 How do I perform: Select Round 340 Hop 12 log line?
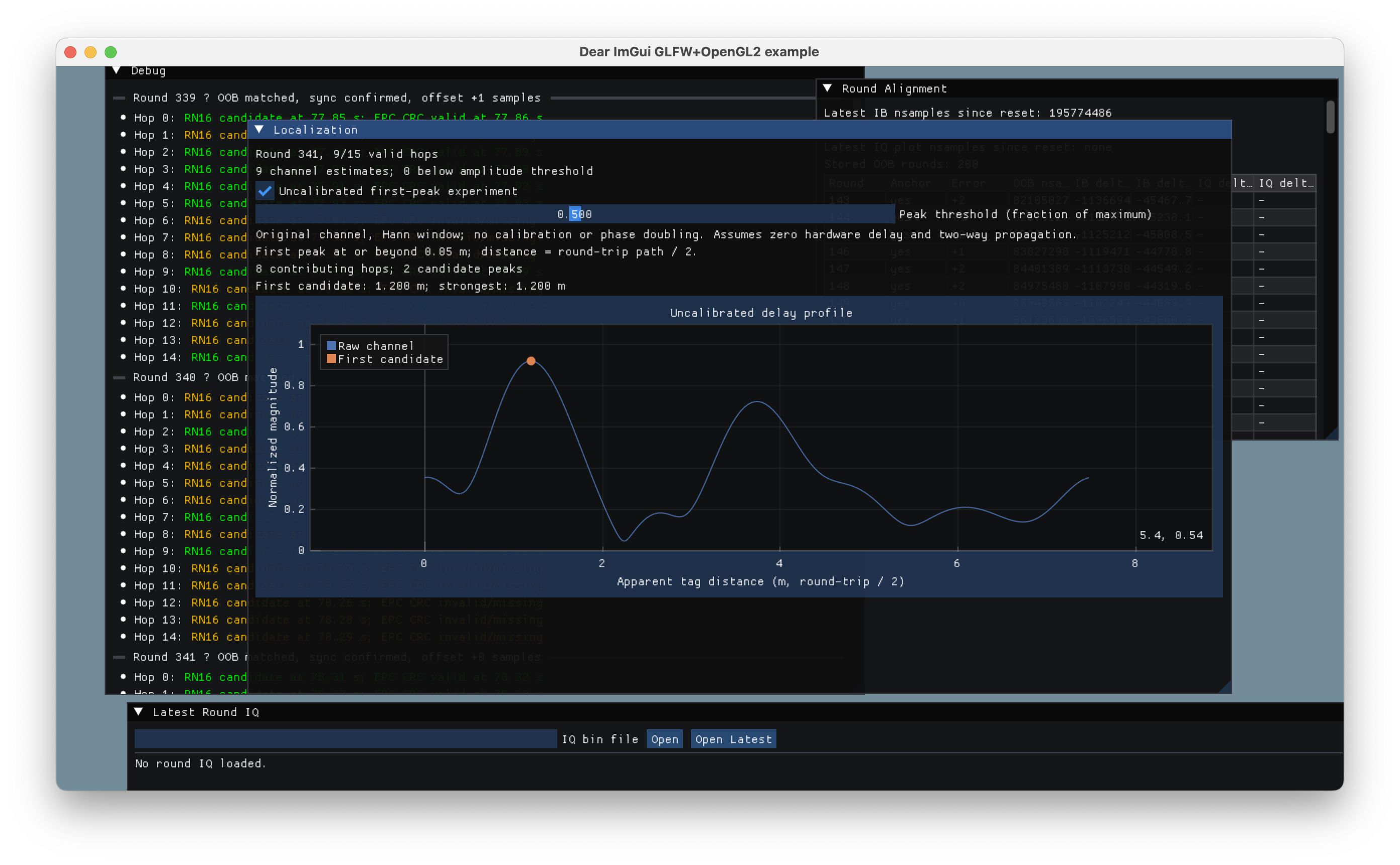click(x=191, y=603)
